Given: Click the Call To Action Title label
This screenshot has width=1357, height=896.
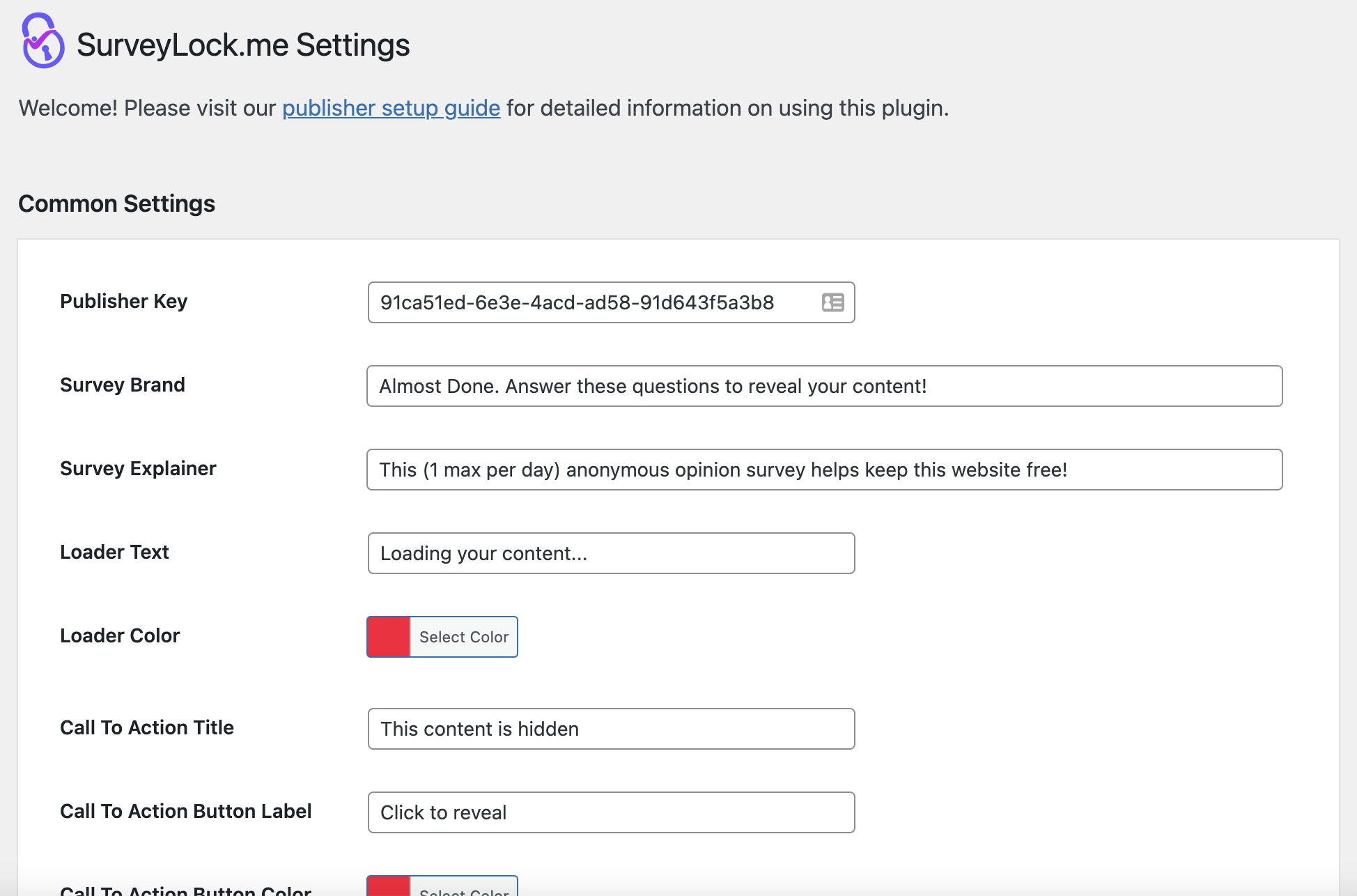Looking at the screenshot, I should click(x=147, y=727).
